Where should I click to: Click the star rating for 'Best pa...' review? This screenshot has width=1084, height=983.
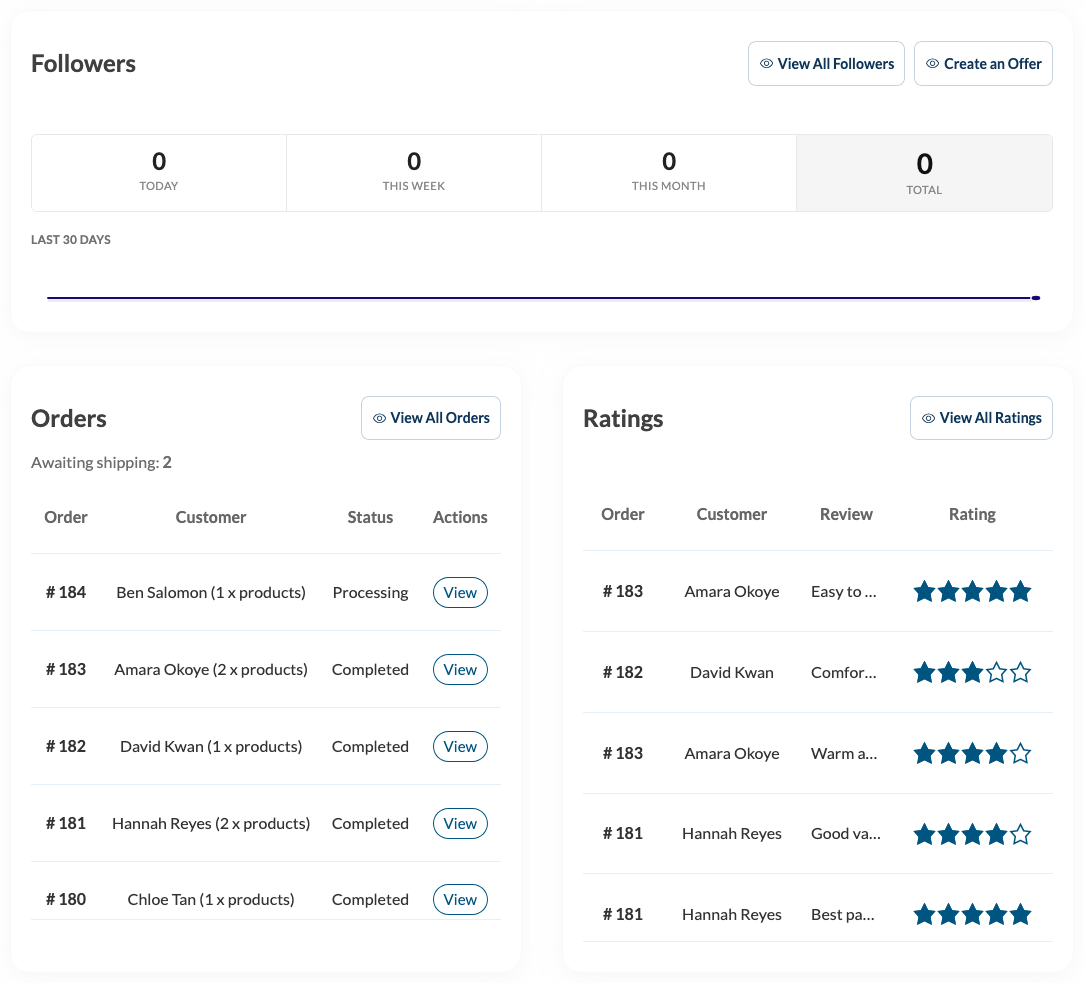[x=972, y=915]
